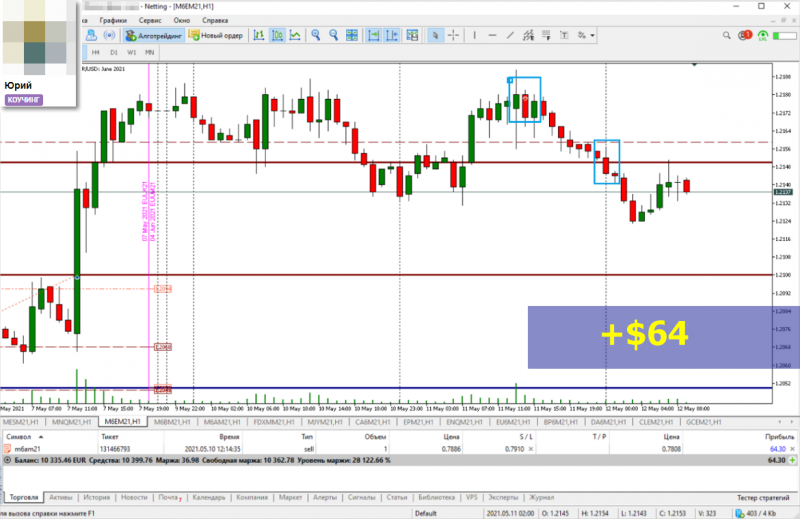Screen dimensions: 800x519
Task: Close the position via x next to 64.30
Action: [x=792, y=449]
